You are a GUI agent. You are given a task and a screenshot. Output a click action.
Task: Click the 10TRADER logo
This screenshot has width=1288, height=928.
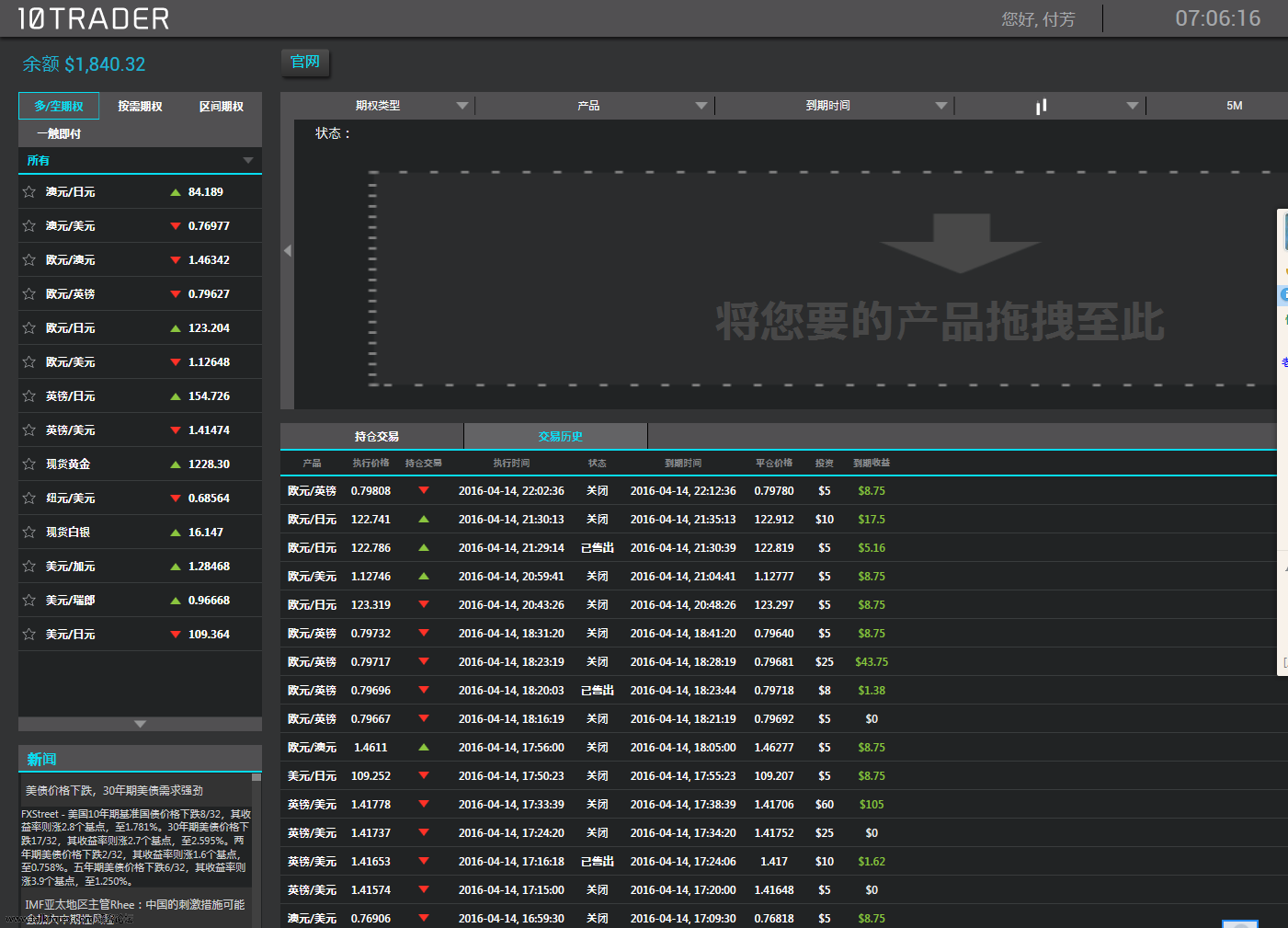pos(94,18)
